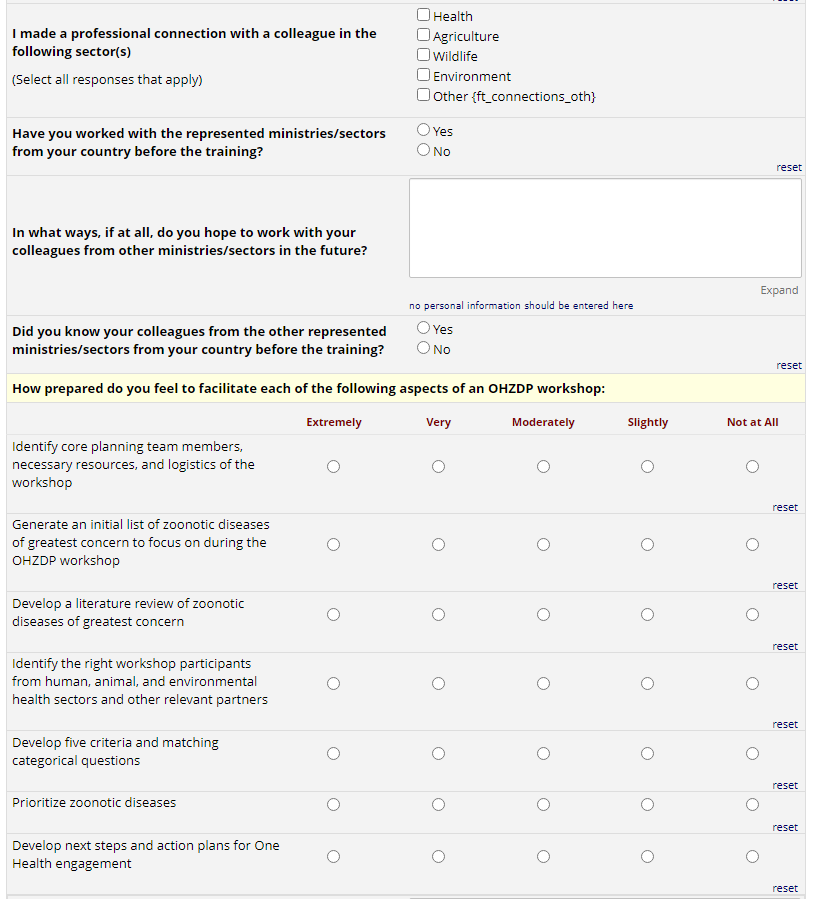Expand the colleagues text box
813x899 pixels.
tap(778, 290)
